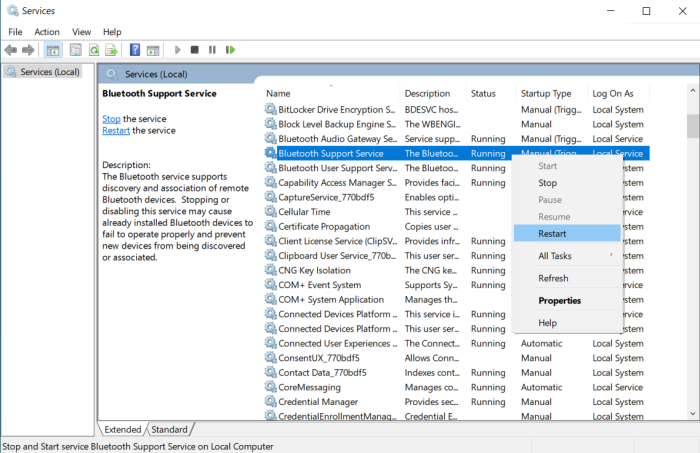
Task: Expand All Tasks submenu in context menu
Action: pyautogui.click(x=567, y=256)
